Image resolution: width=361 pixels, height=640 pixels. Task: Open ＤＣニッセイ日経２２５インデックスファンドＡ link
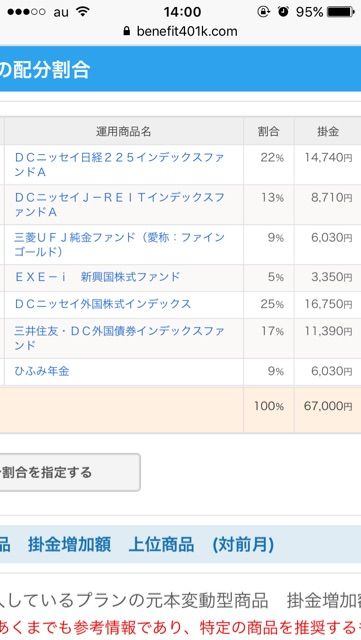[x=119, y=164]
